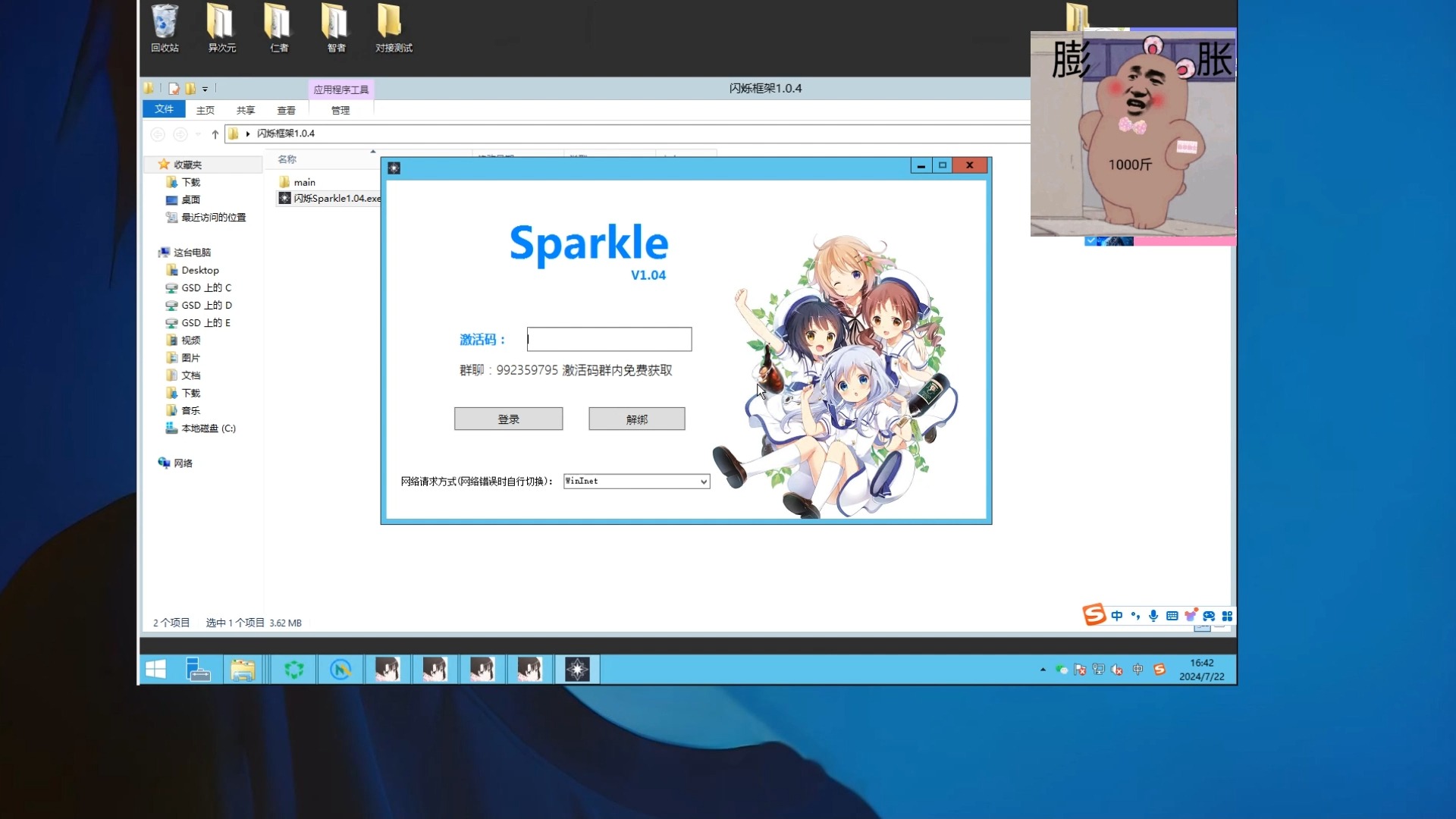1456x819 pixels.
Task: Click the Forward arrow in Explorer navigation
Action: coord(180,134)
